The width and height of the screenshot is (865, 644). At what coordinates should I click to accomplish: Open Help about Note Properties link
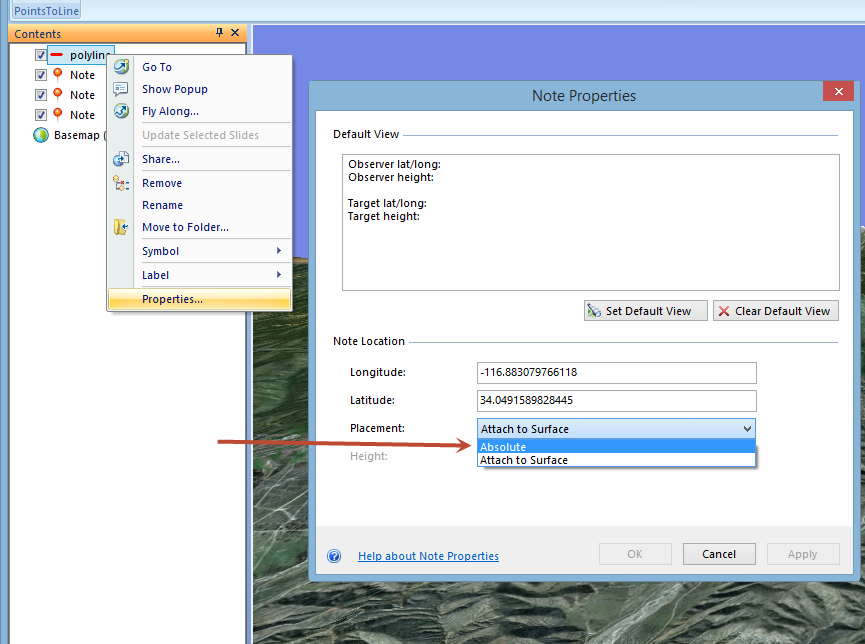(428, 556)
